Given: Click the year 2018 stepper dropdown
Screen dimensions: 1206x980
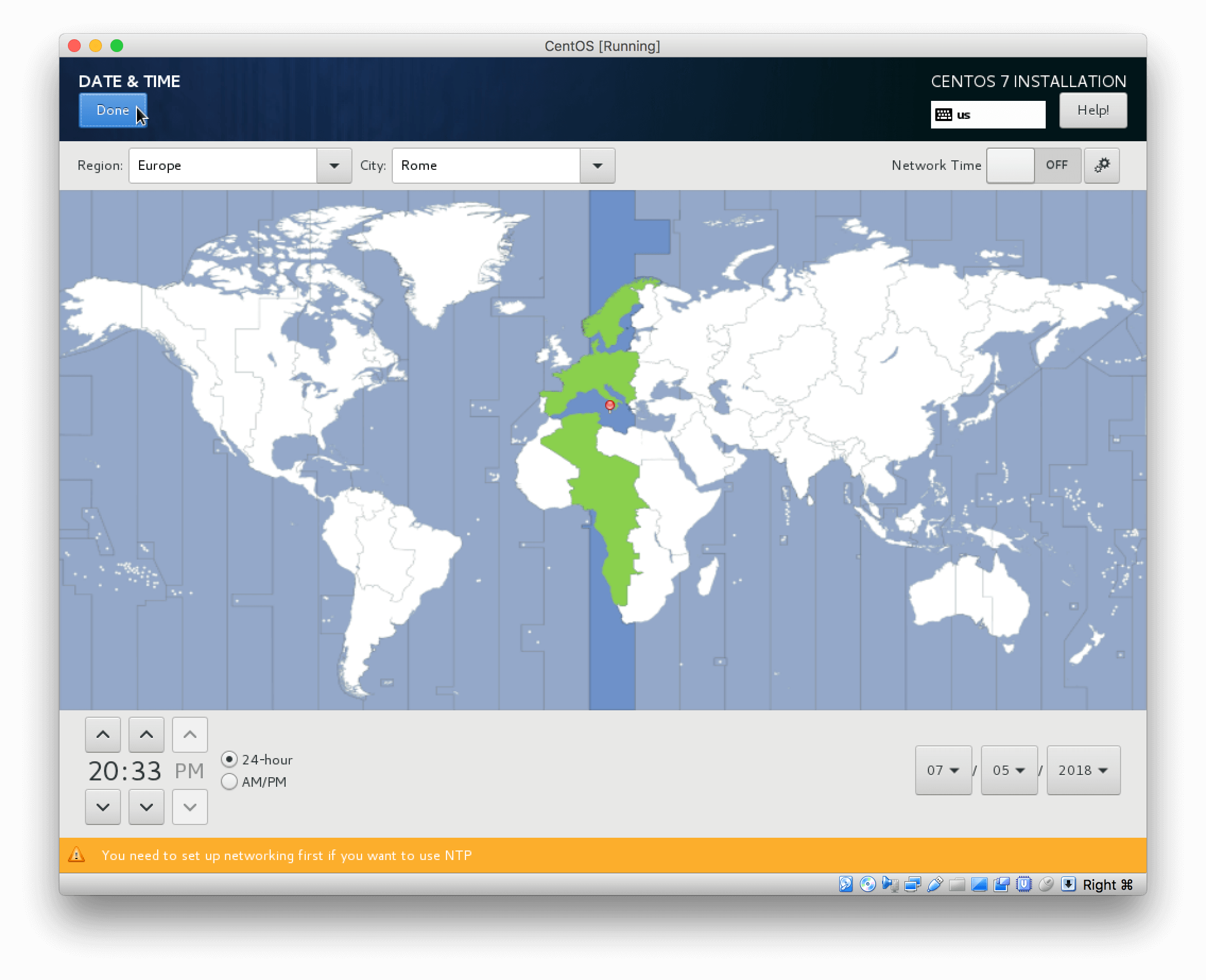Looking at the screenshot, I should [1083, 769].
